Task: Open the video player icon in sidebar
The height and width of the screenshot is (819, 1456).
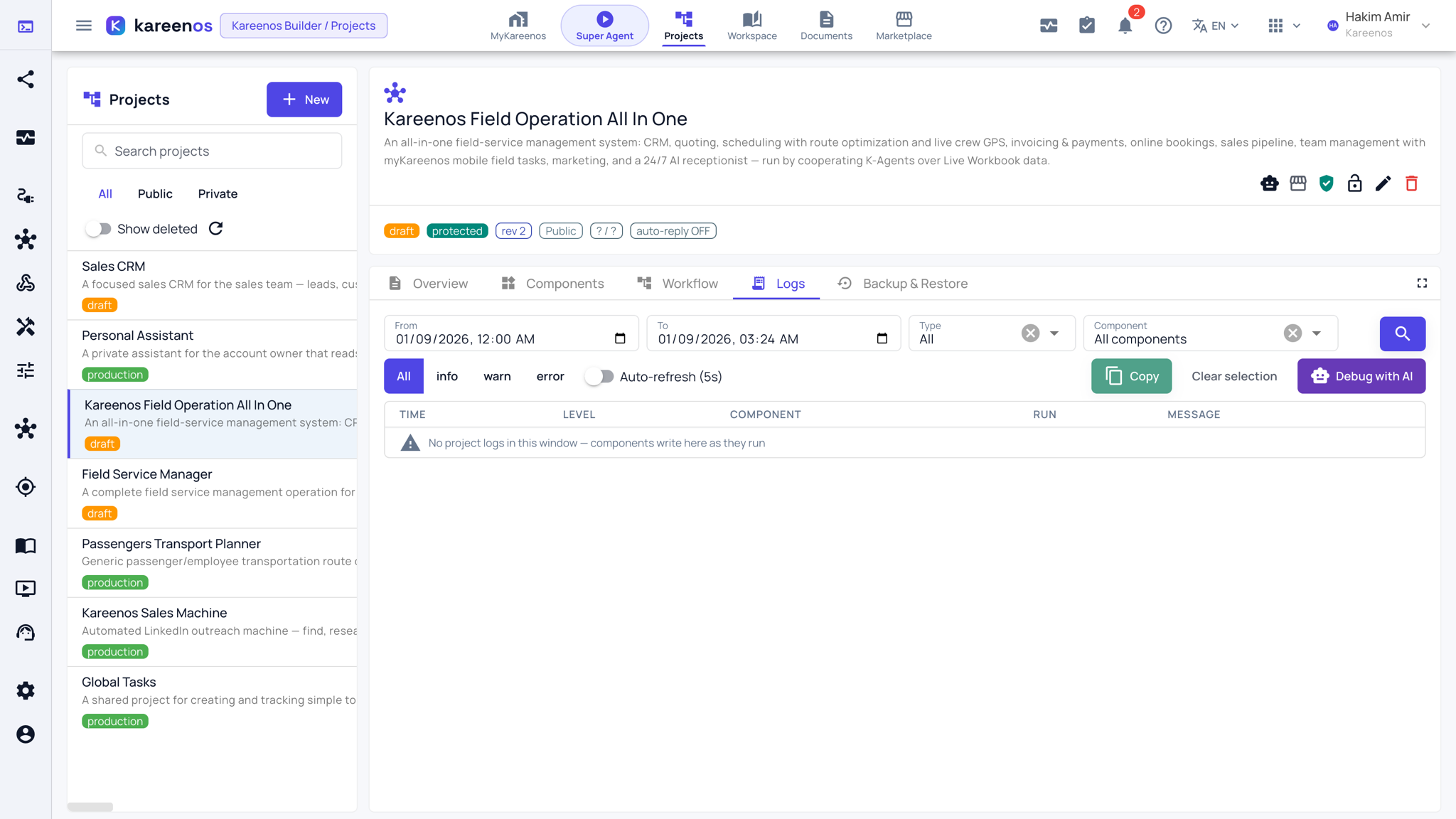Action: click(26, 589)
